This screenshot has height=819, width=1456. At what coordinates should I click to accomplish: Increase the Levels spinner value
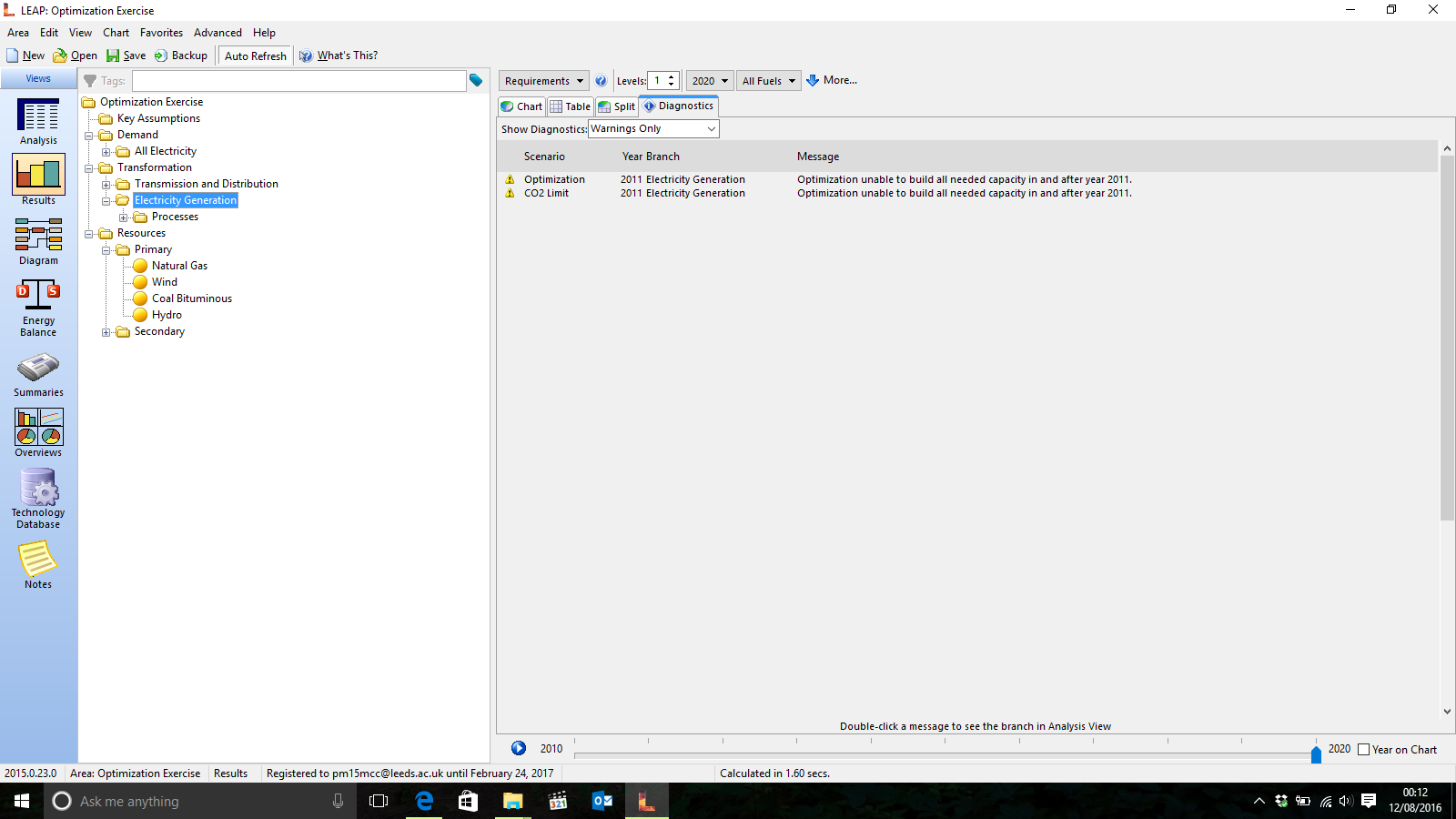pos(672,76)
